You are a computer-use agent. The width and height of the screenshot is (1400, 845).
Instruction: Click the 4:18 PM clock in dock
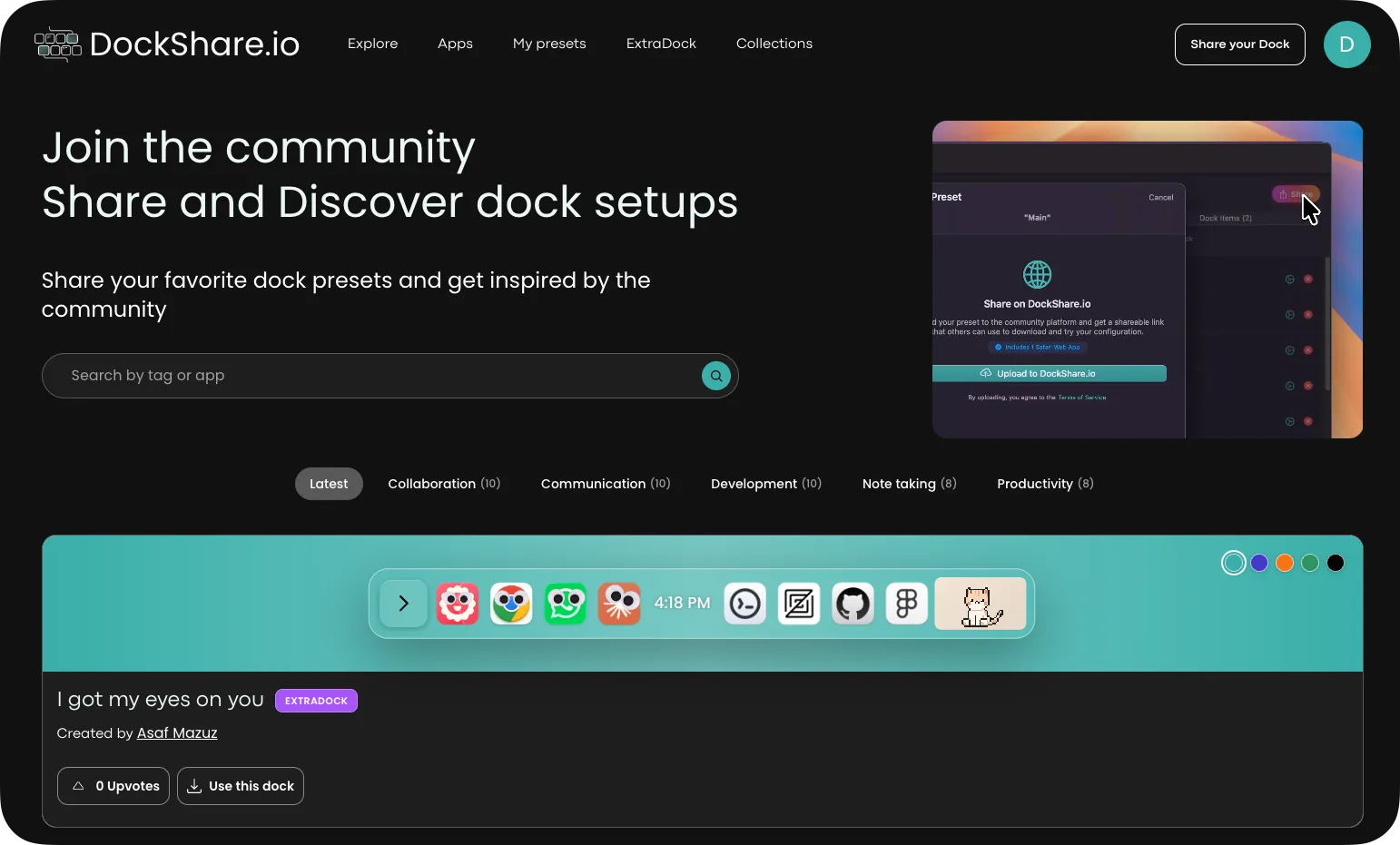pyautogui.click(x=682, y=604)
